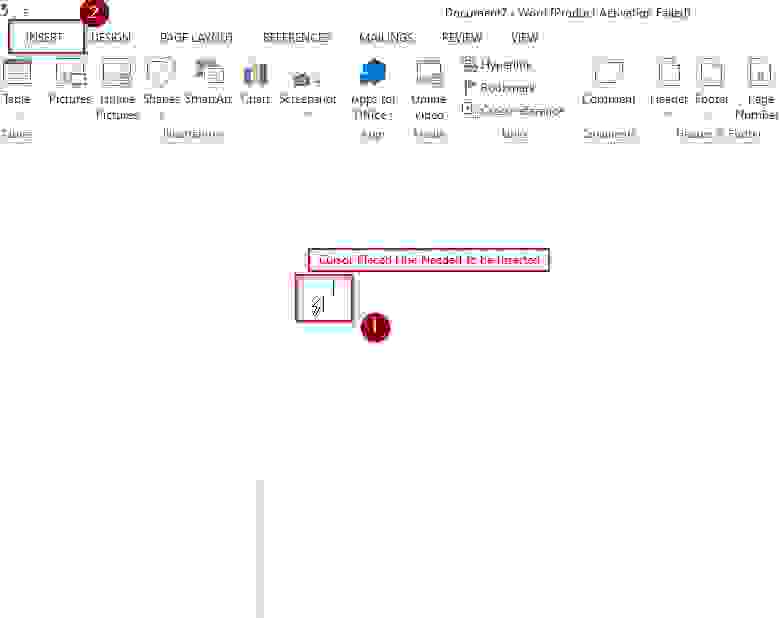Switch to the DESIGN tab
The width and height of the screenshot is (782, 618).
(110, 37)
